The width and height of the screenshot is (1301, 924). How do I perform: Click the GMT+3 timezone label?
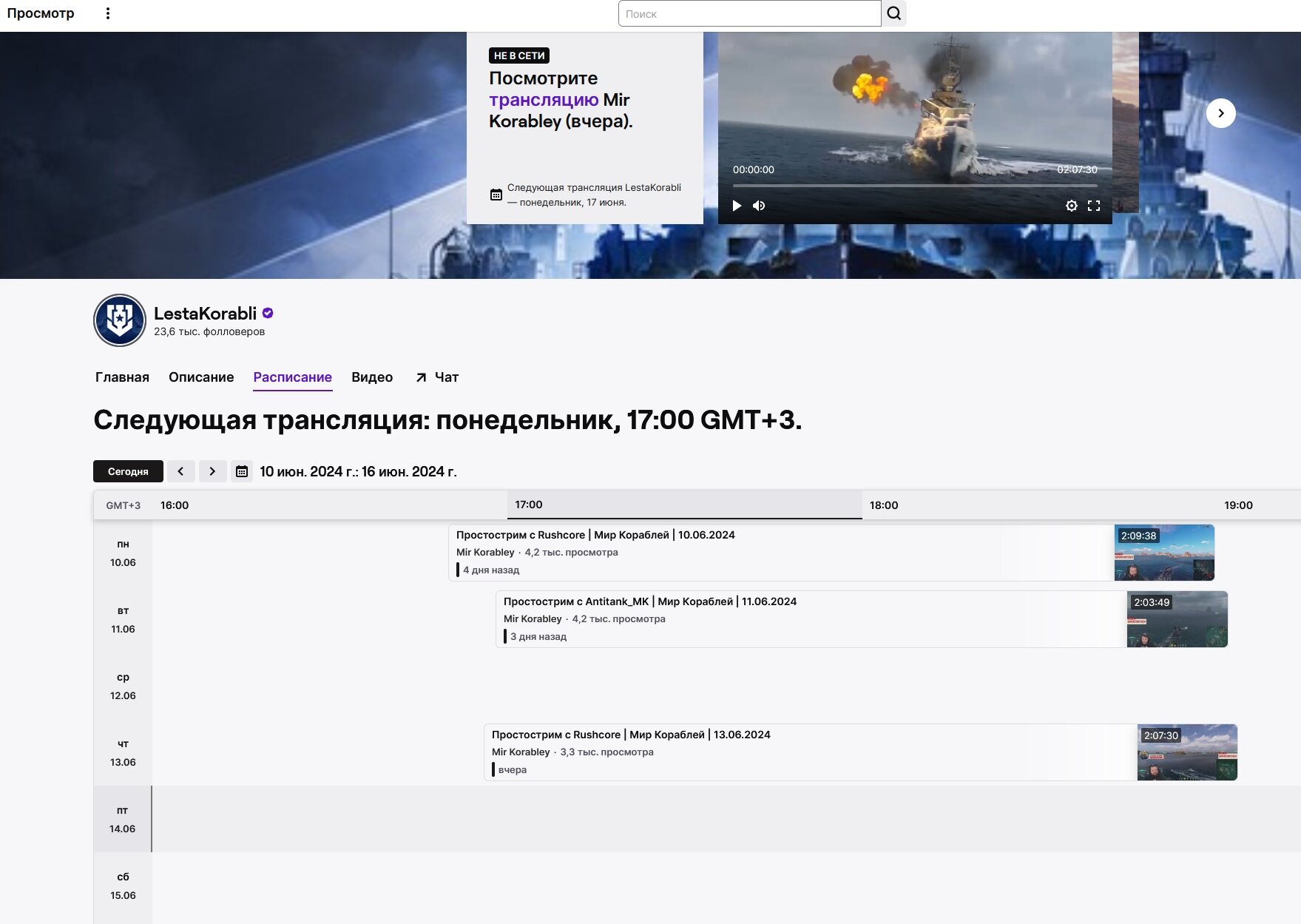(x=123, y=505)
